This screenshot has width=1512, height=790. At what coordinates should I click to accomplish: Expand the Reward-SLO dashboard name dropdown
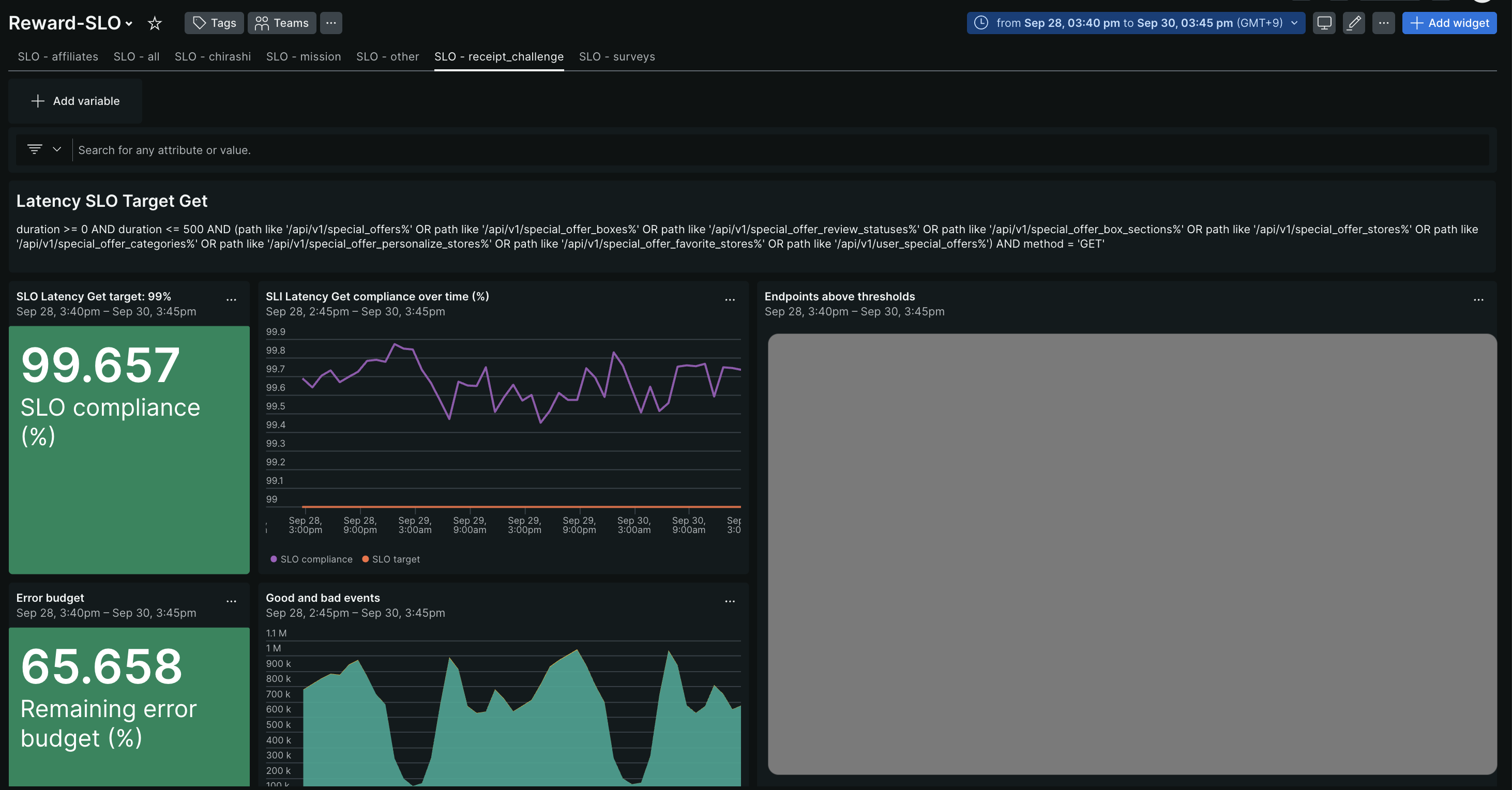(x=129, y=24)
